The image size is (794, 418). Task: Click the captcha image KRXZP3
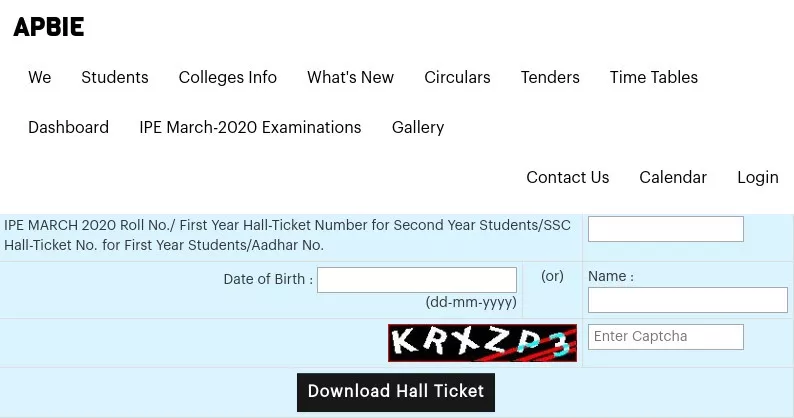tap(482, 343)
